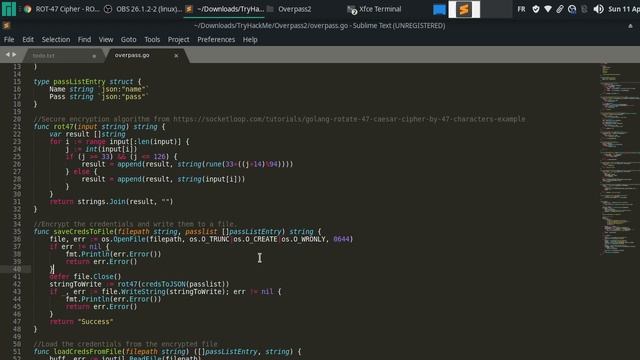
Task: Click the paperclip clipboard tray icon
Action: tap(560, 9)
